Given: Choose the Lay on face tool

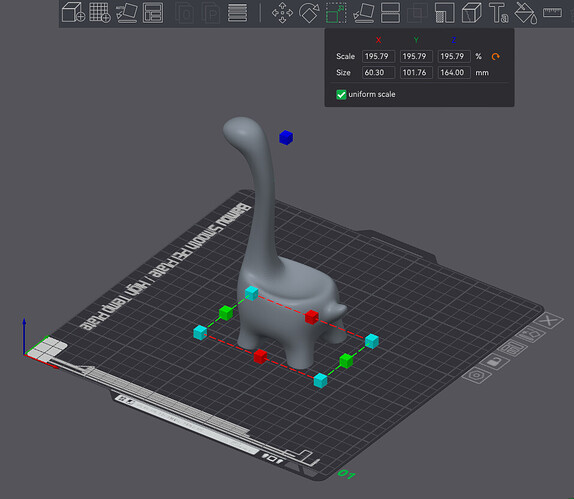Looking at the screenshot, I should pos(363,12).
